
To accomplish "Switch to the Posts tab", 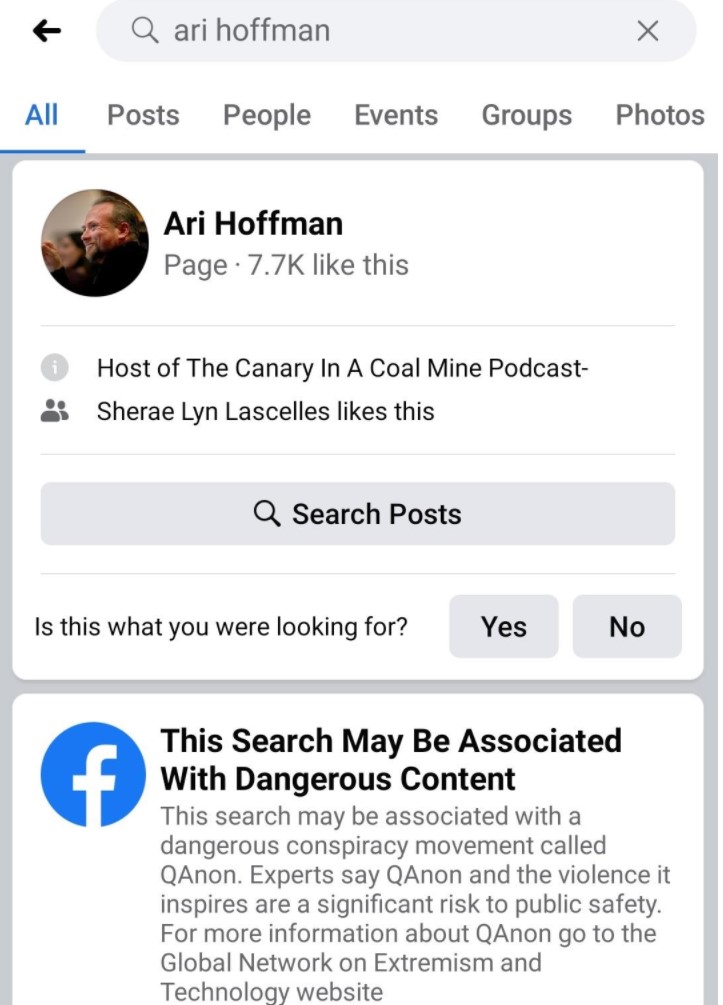I will [x=143, y=115].
